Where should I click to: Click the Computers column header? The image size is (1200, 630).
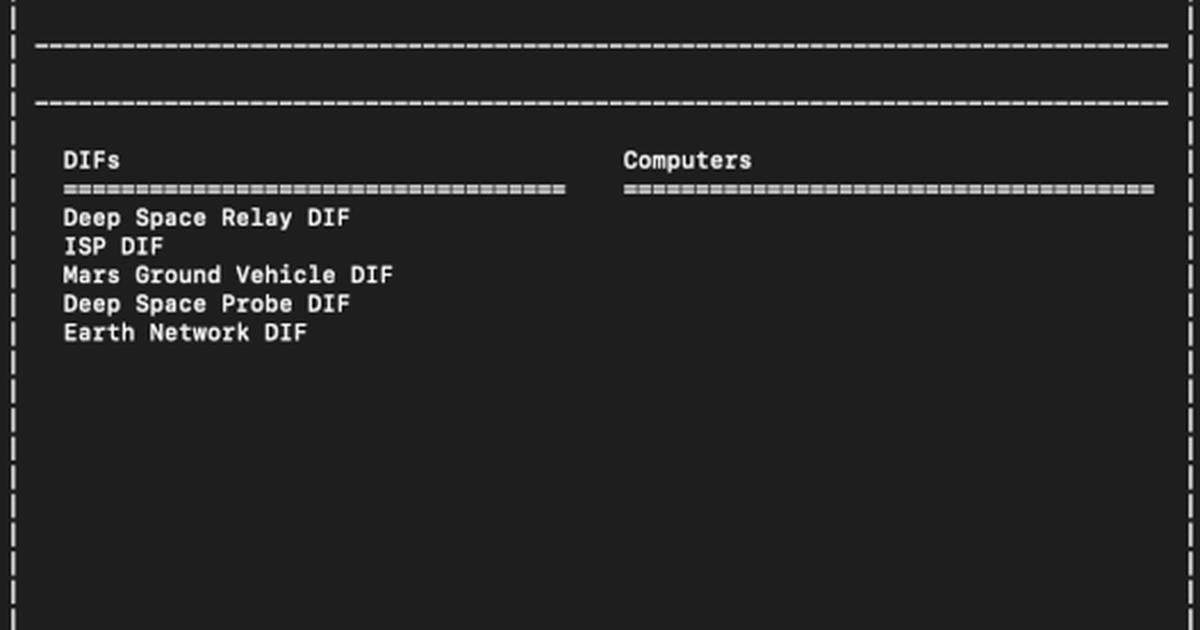coord(687,161)
